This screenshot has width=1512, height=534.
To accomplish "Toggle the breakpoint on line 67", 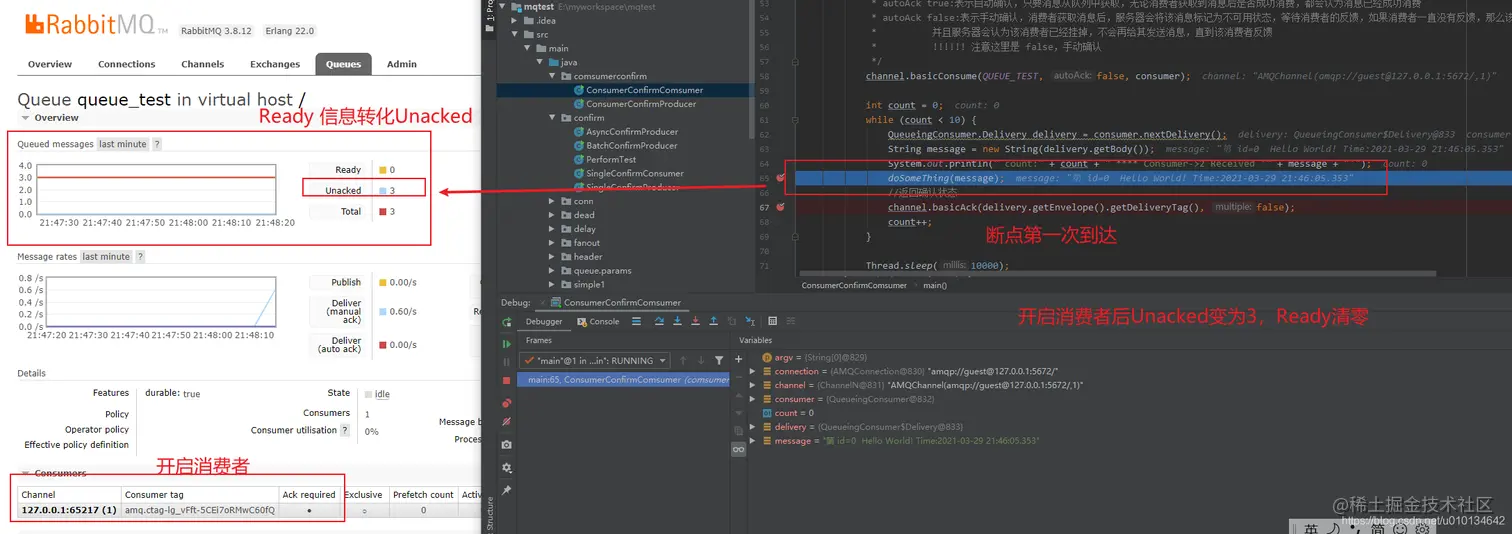I will coord(779,207).
